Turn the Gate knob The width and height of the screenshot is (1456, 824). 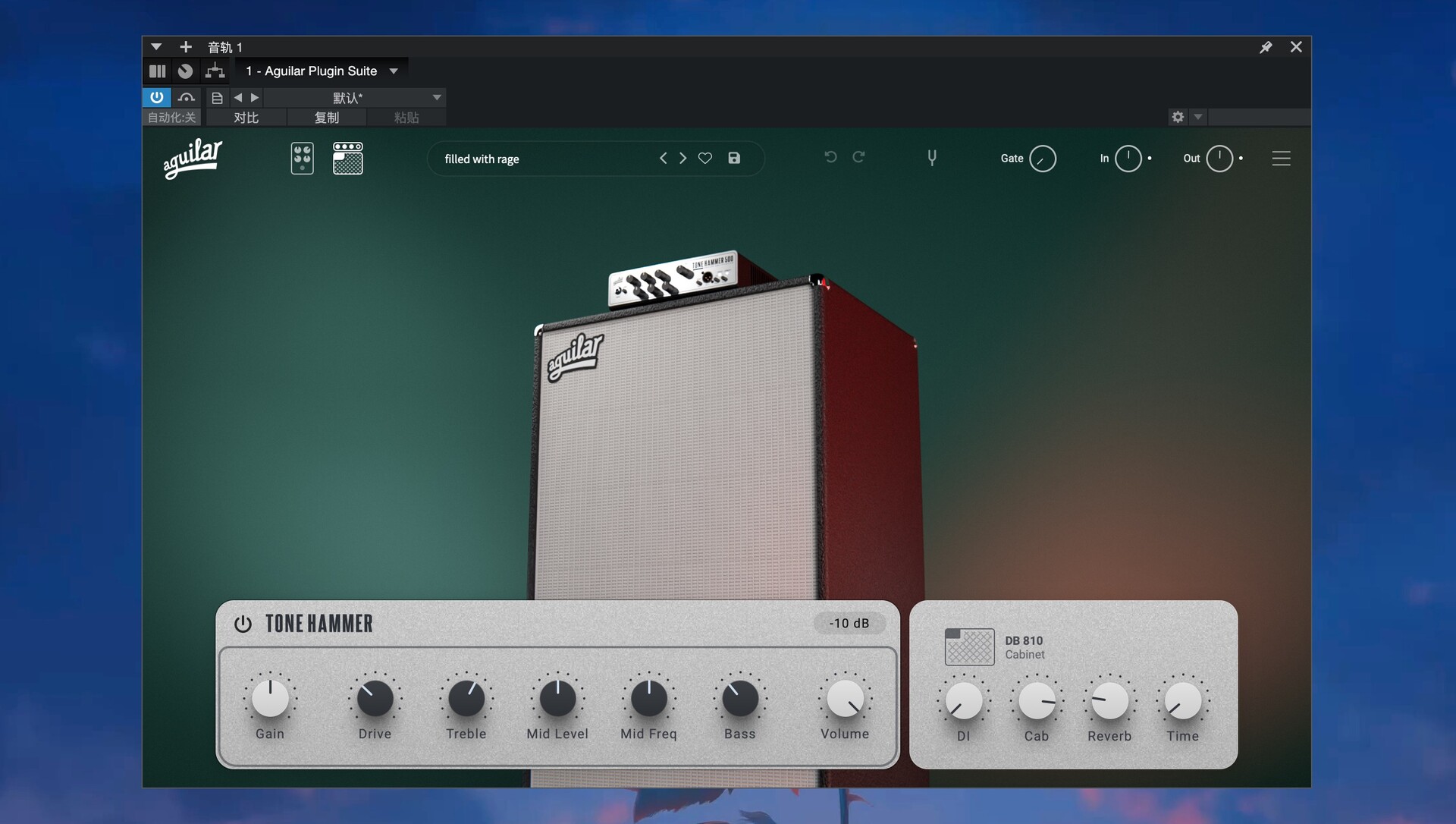(1042, 159)
